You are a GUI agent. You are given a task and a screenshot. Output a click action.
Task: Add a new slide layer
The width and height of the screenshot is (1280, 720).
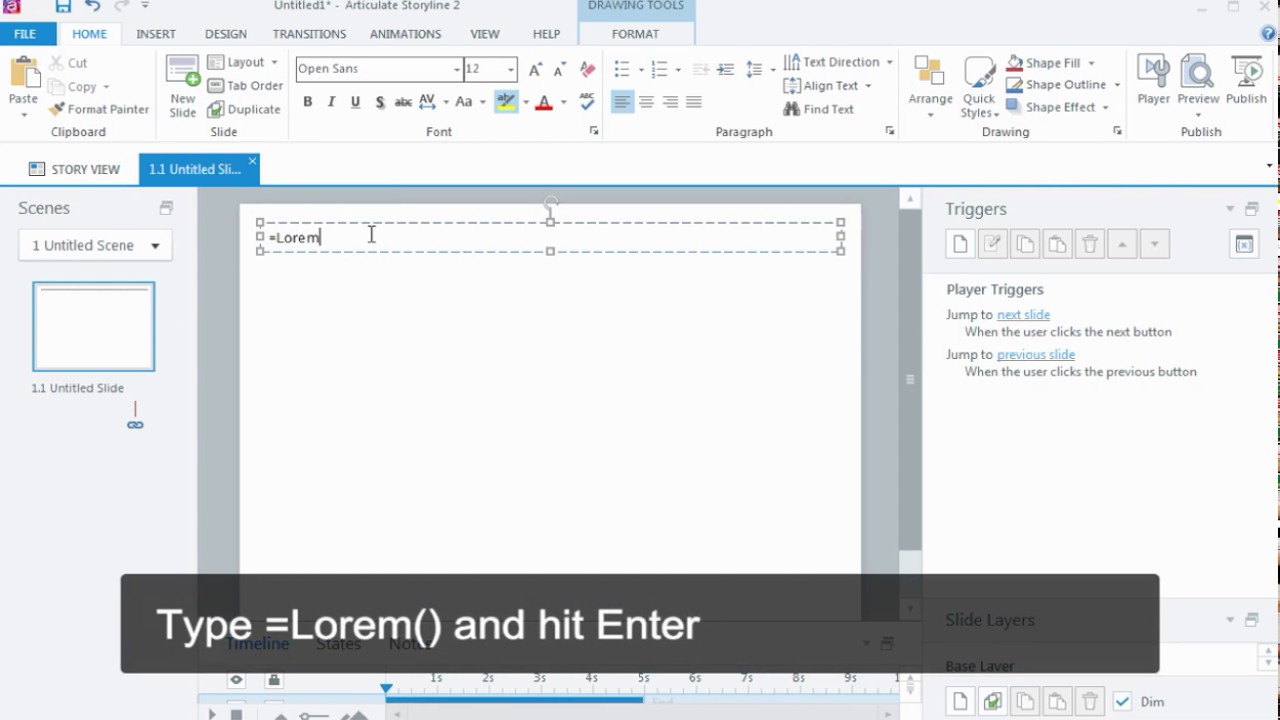[960, 701]
